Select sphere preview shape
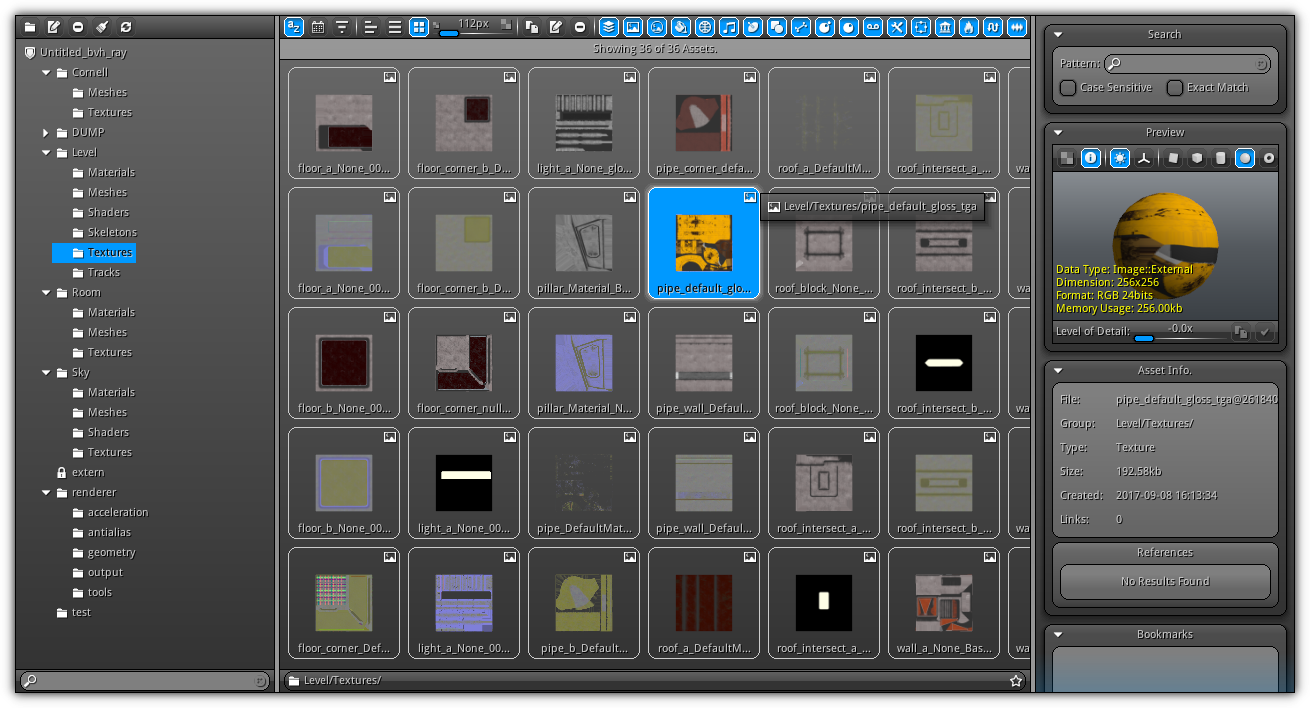Viewport: 1310px width, 708px height. pos(1245,158)
